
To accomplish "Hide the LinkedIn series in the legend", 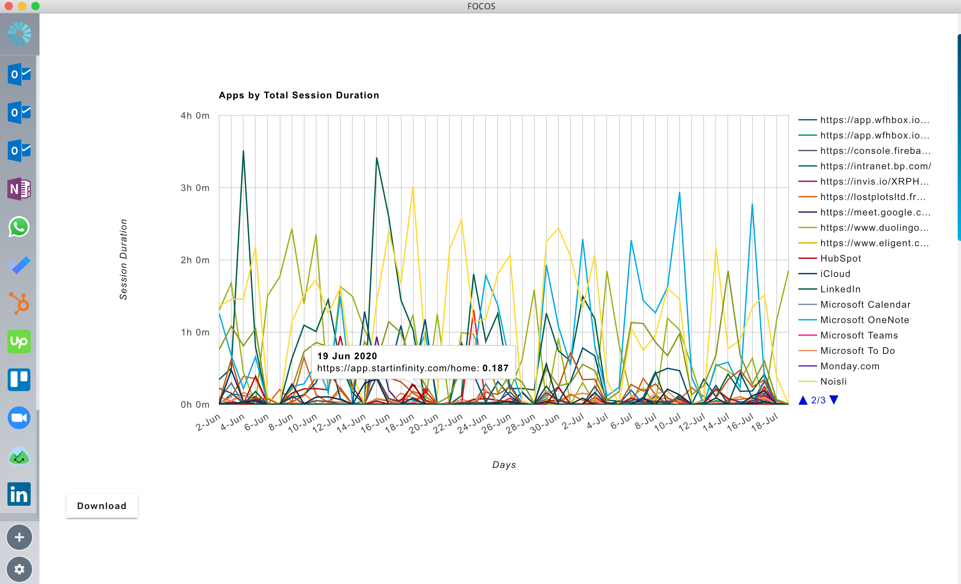I will 840,289.
